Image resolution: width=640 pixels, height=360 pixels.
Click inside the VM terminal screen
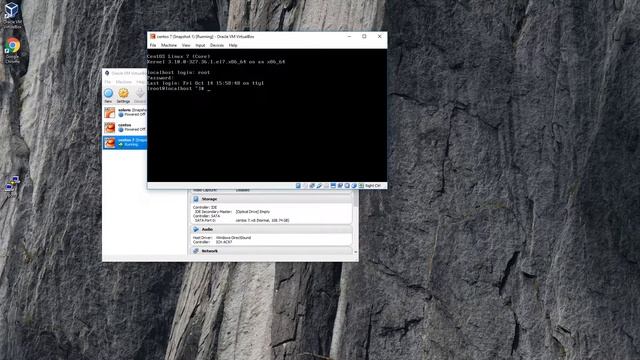(x=267, y=116)
